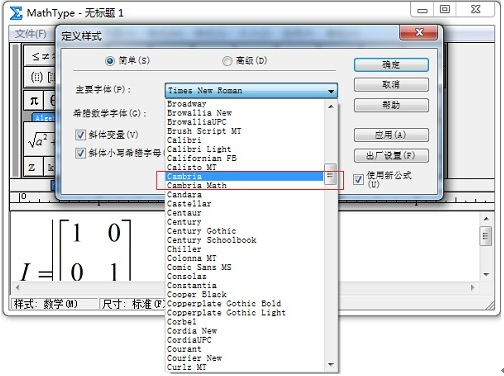
Task: Toggle the use for new equations (使用新公式) checkbox
Action: [x=358, y=179]
